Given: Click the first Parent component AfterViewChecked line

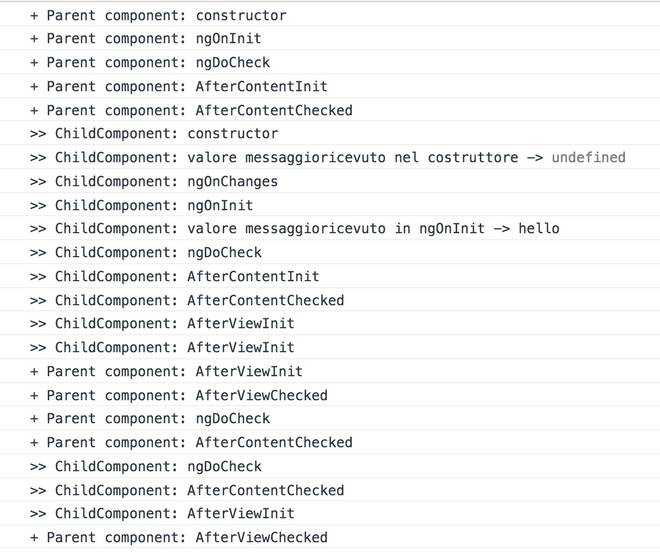Looking at the screenshot, I should pyautogui.click(x=178, y=396).
